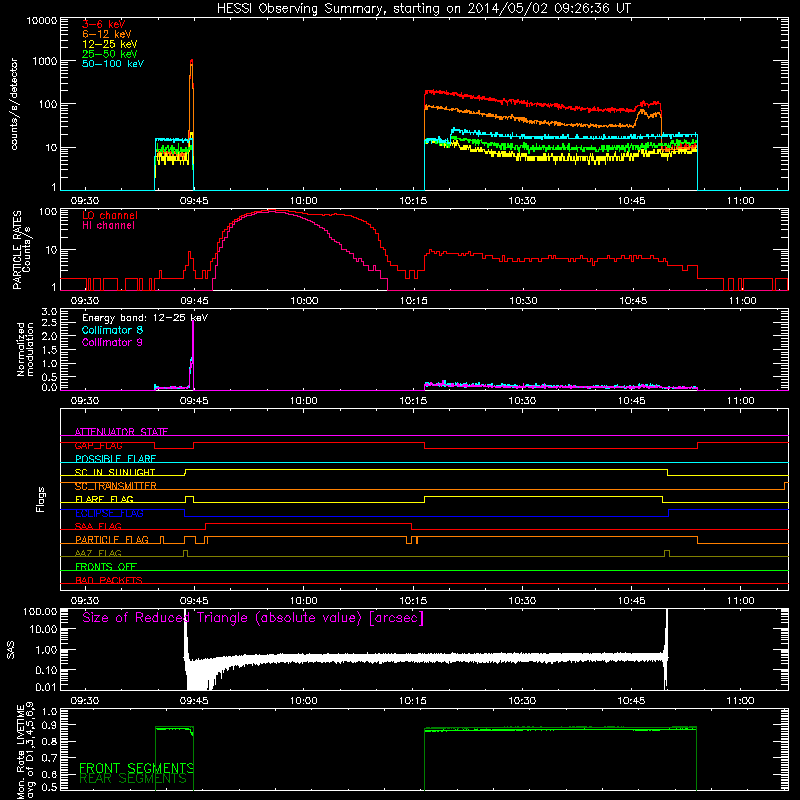This screenshot has height=800, width=800.
Task: Click the POSSIBLE_FLARE flag label
Action: click(x=115, y=459)
